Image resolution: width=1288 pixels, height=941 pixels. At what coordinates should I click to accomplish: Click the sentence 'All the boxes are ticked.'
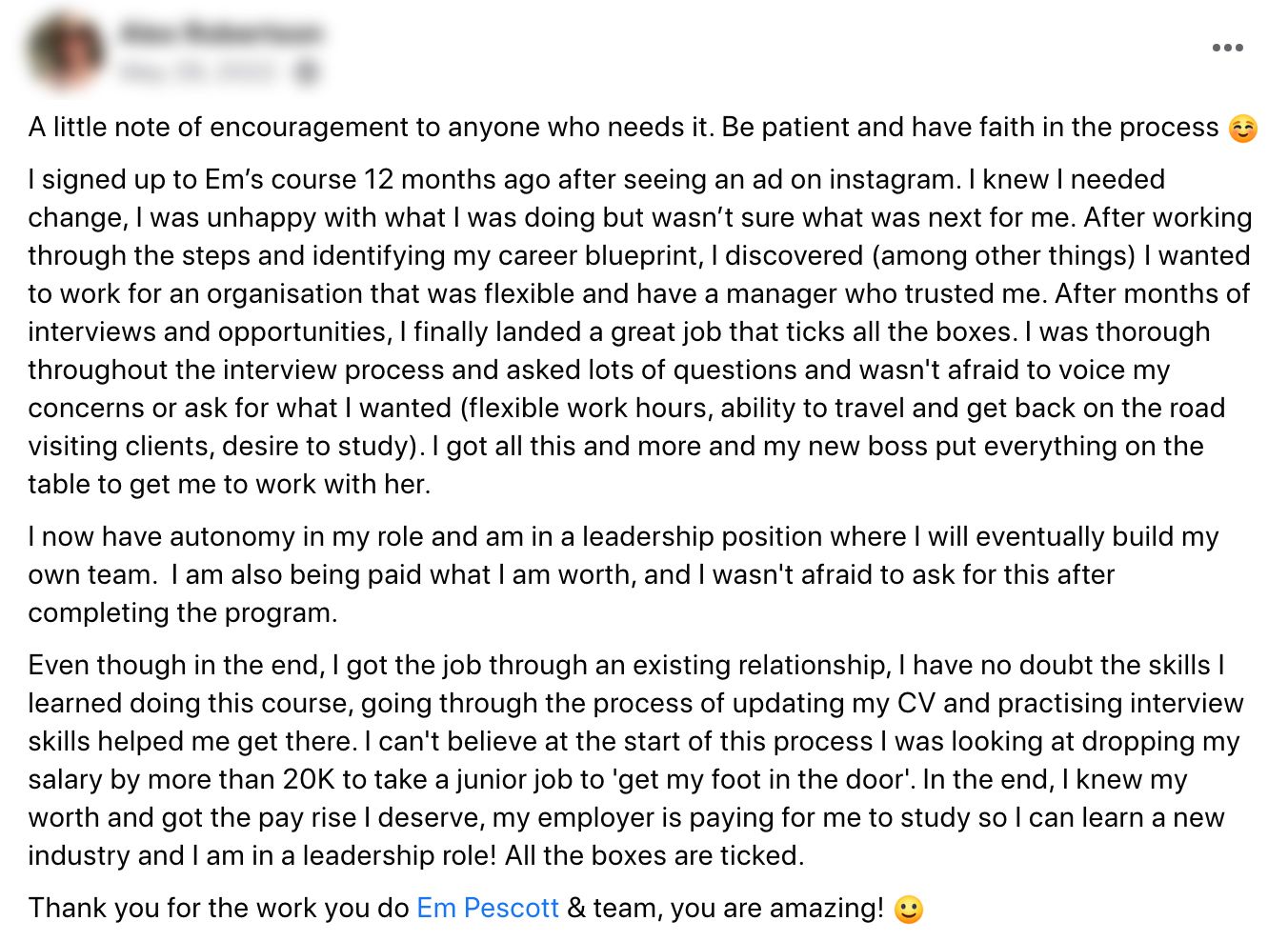click(654, 855)
